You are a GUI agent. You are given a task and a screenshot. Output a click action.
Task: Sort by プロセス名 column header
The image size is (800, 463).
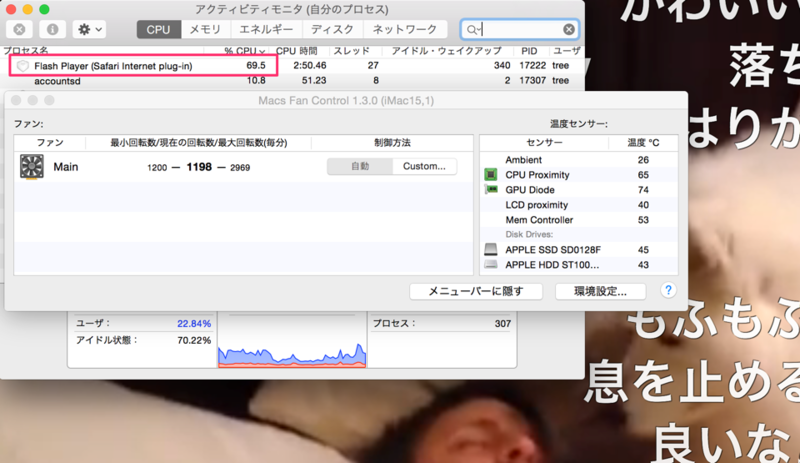(x=26, y=51)
